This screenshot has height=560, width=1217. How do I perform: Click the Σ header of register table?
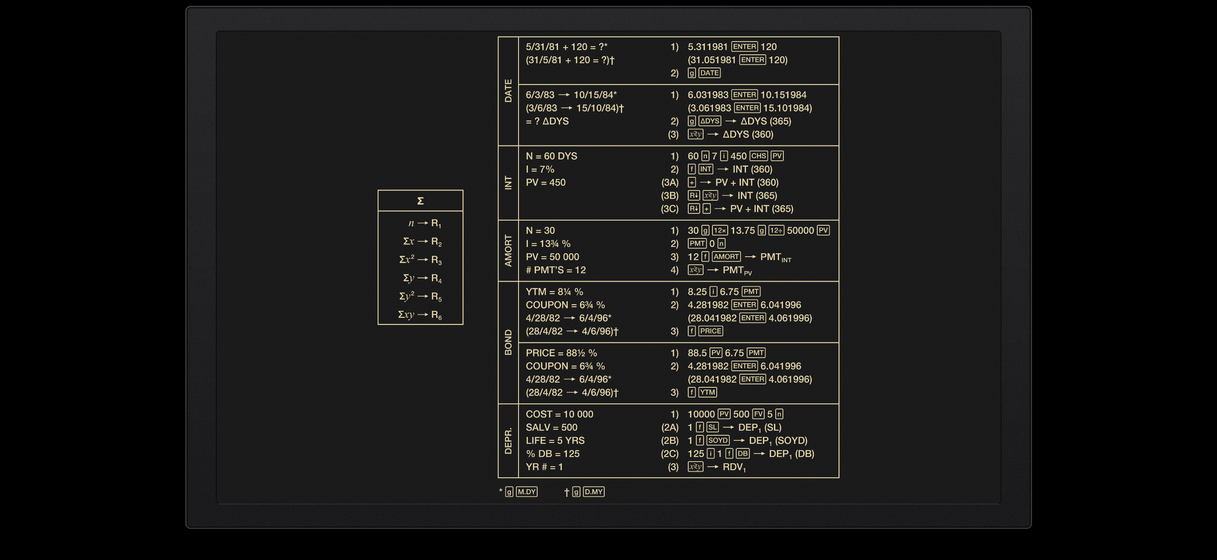pyautogui.click(x=420, y=200)
